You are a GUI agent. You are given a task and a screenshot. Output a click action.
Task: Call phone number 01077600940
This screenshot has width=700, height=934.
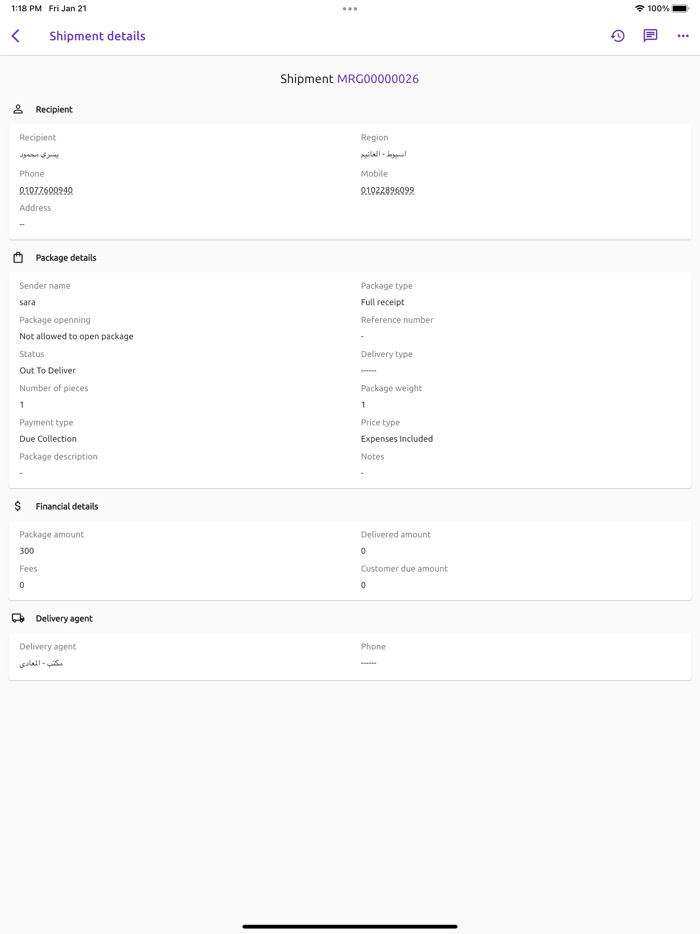46,190
